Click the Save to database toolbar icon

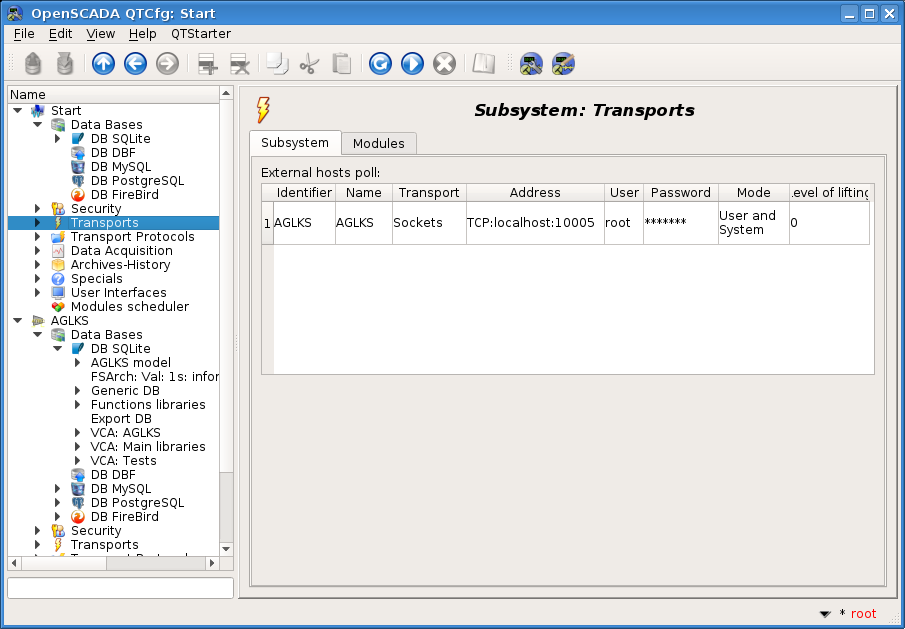65,63
